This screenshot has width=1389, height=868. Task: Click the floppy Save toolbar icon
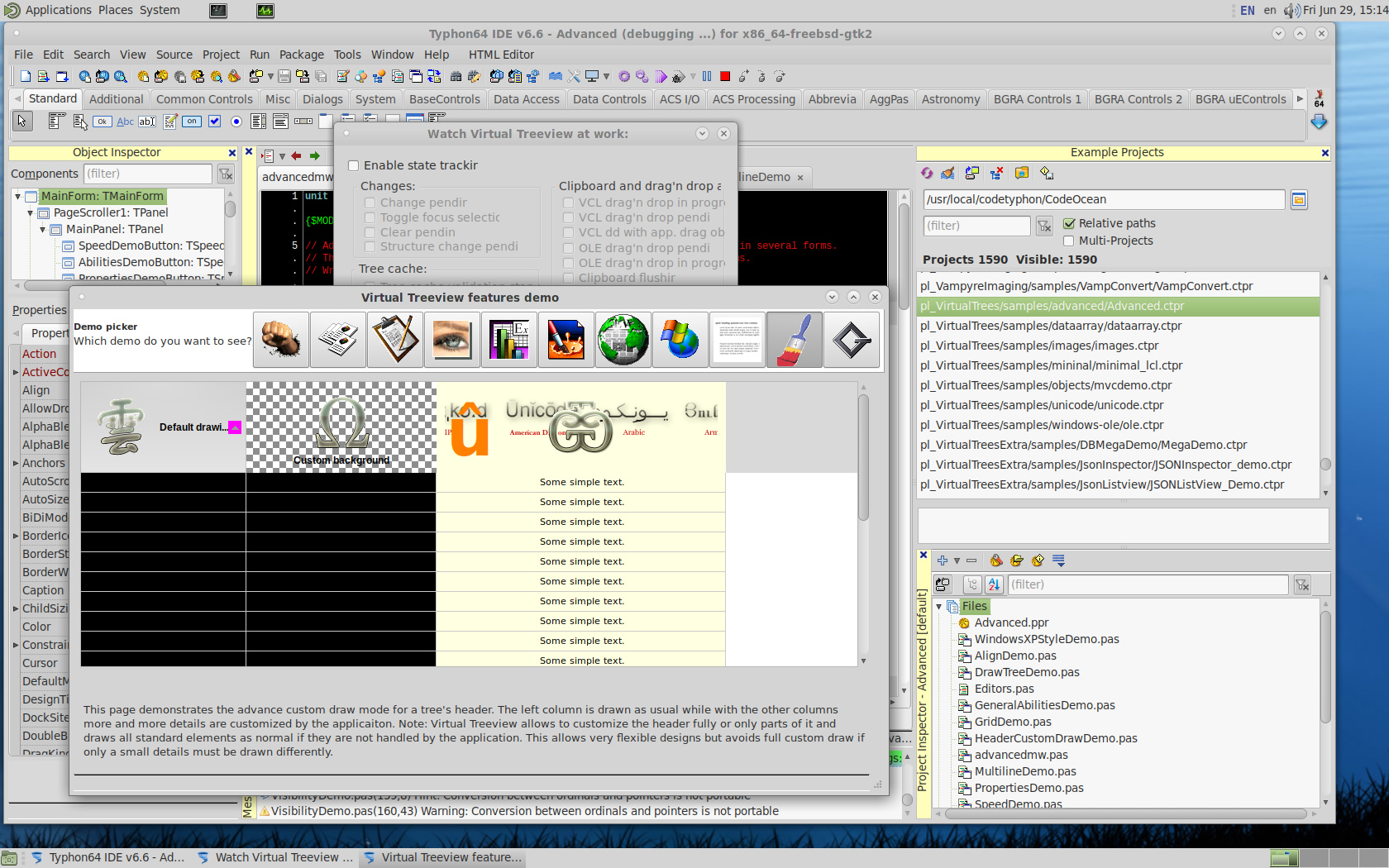pos(284,76)
